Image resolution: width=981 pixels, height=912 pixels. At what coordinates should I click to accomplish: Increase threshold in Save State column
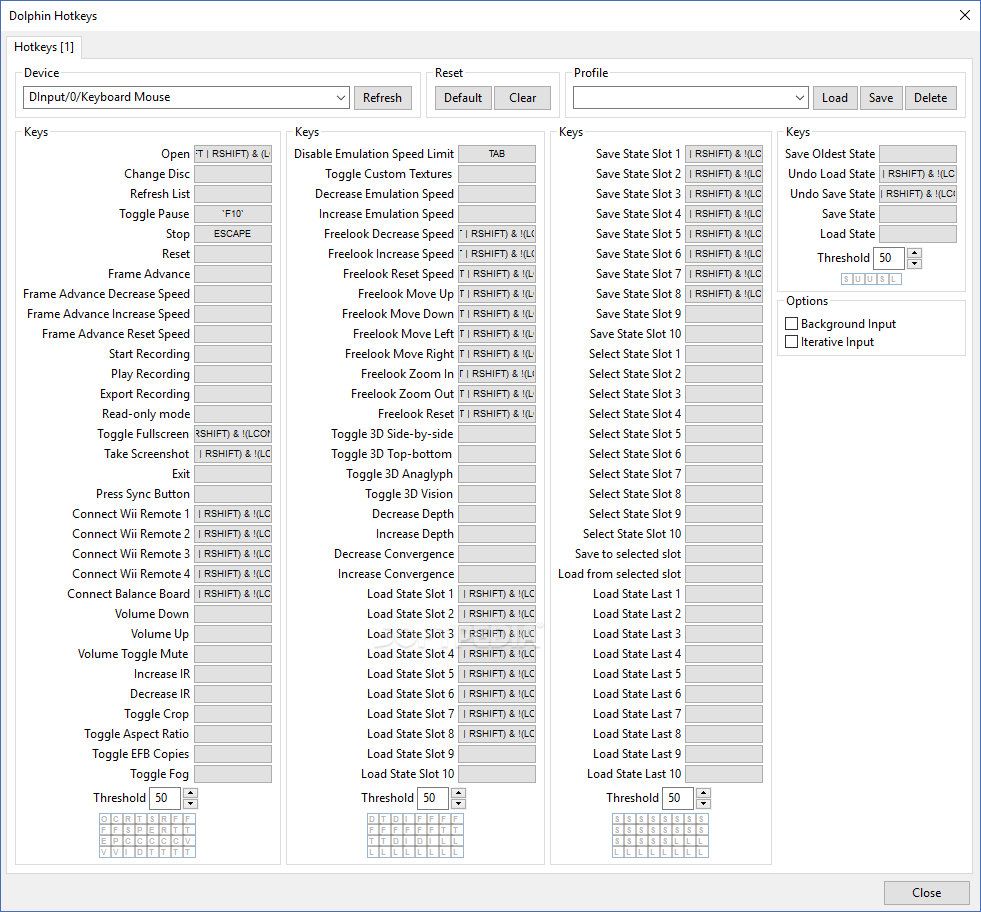click(x=704, y=793)
